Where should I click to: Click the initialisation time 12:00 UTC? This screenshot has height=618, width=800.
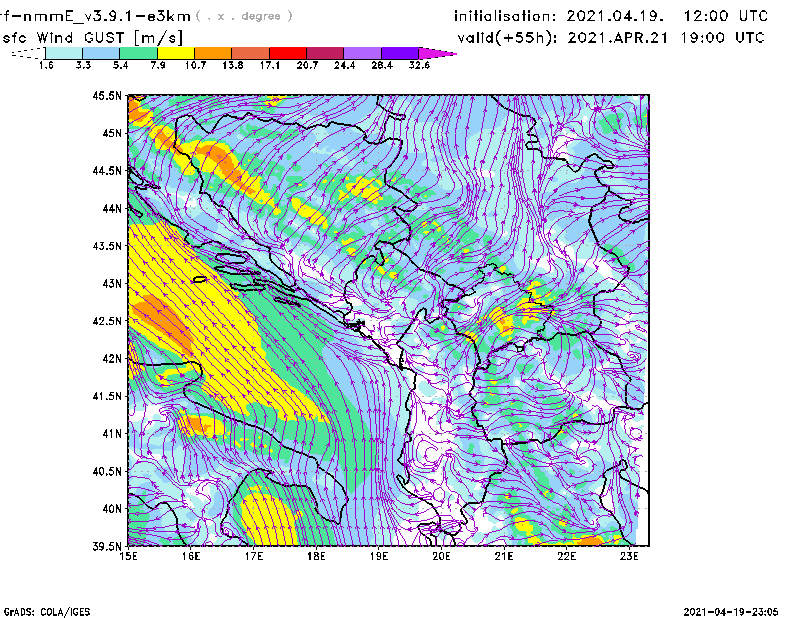click(726, 16)
